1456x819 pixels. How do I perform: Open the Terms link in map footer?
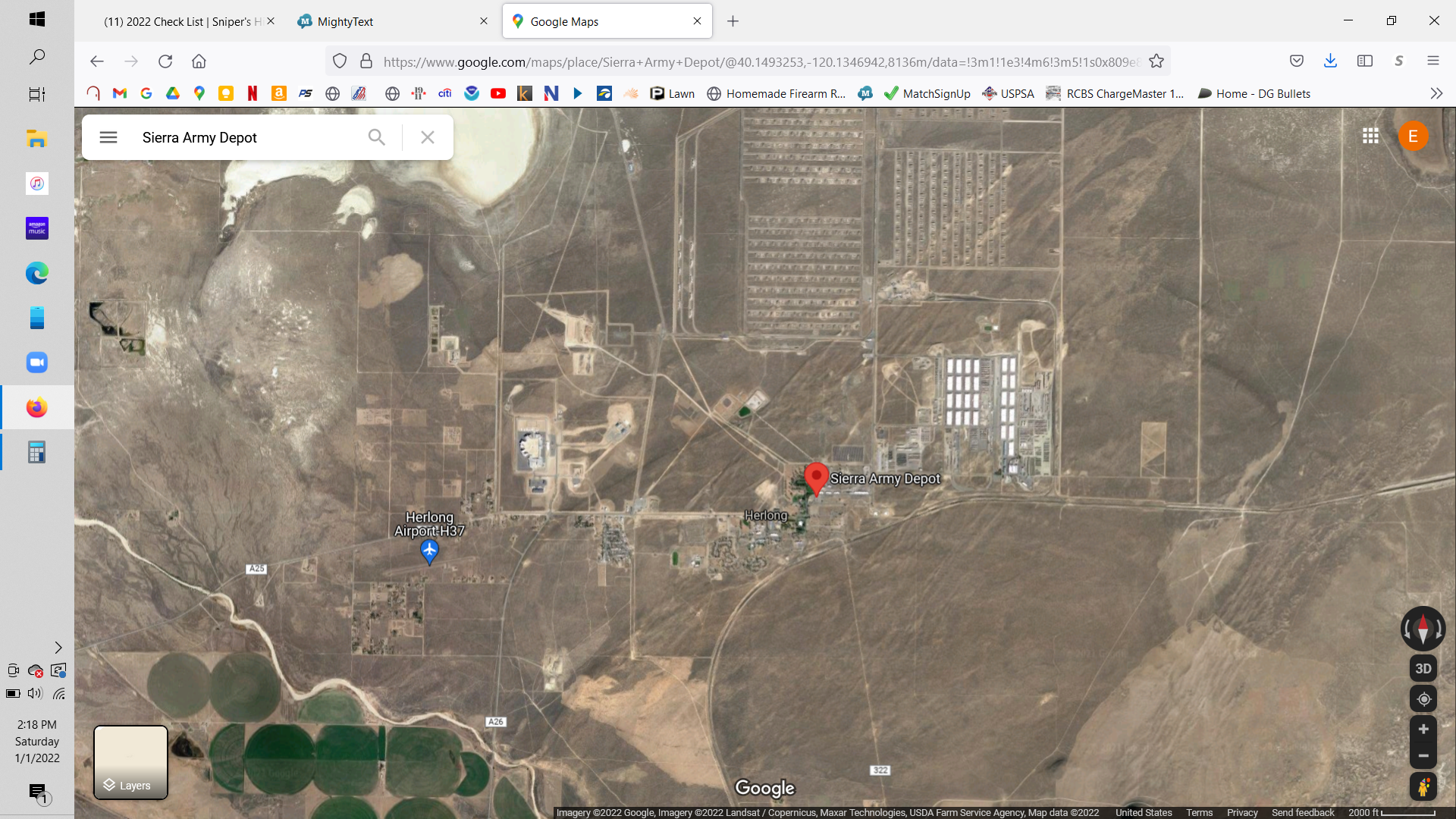(1199, 813)
